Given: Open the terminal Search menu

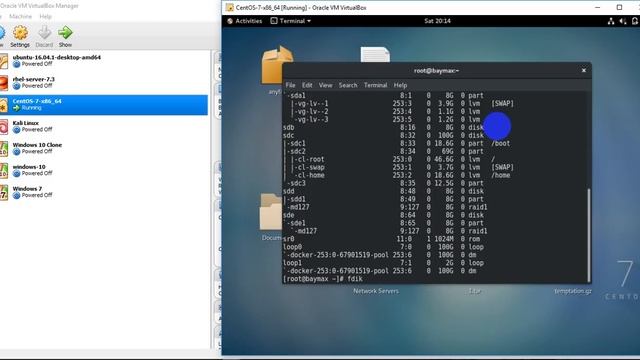Looking at the screenshot, I should [x=348, y=85].
